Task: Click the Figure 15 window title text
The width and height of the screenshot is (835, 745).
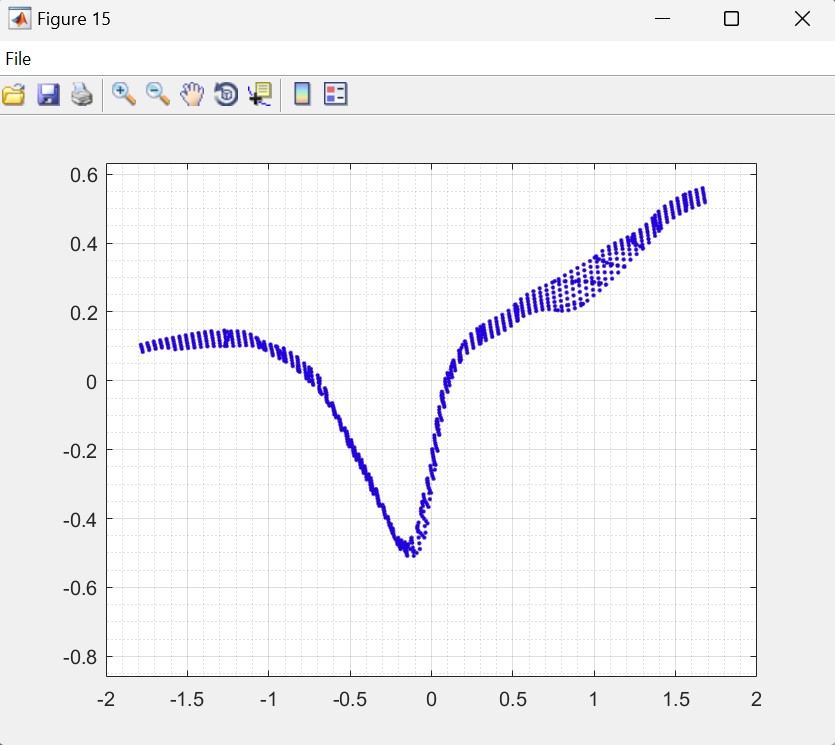Action: click(x=74, y=19)
